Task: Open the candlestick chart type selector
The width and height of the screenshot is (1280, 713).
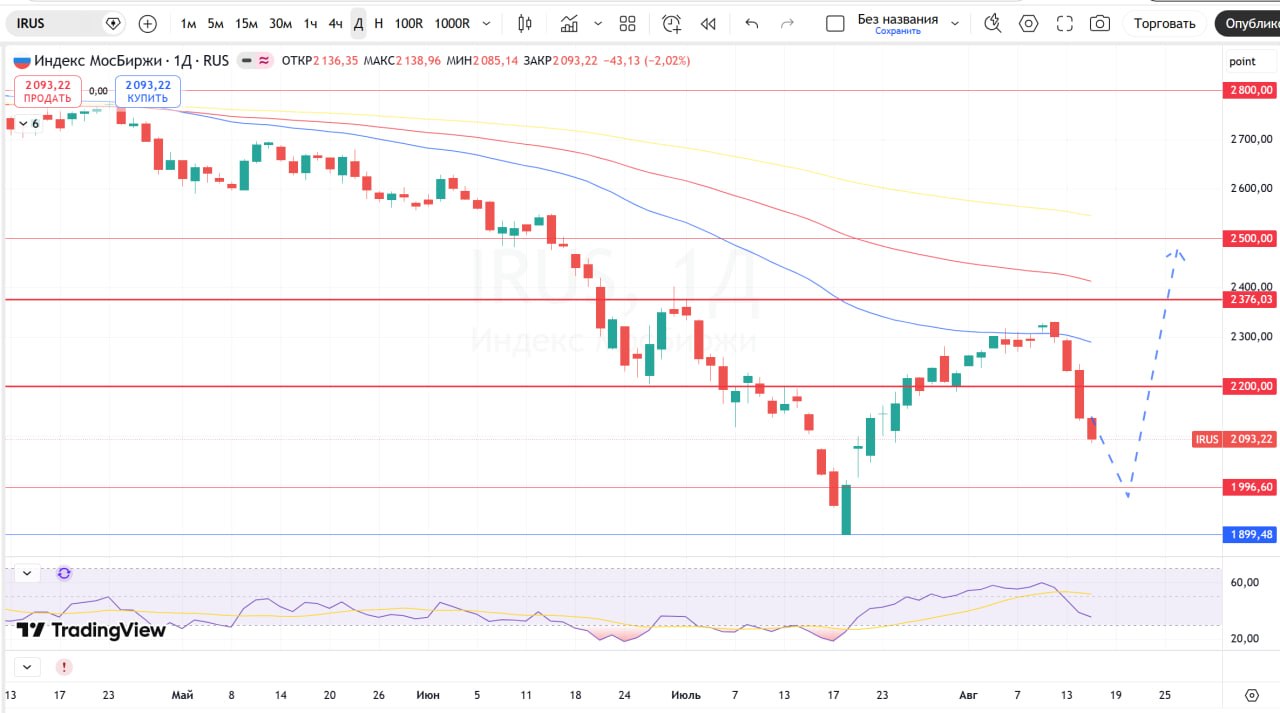Action: (525, 23)
